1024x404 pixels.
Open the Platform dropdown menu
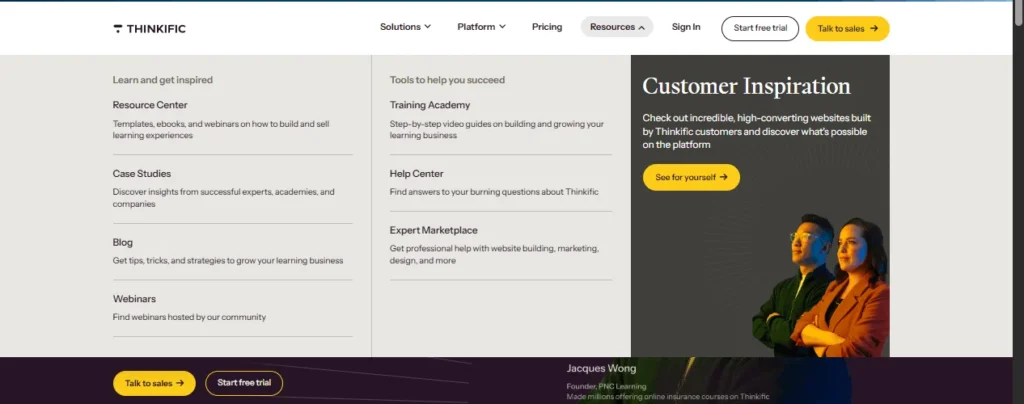pyautogui.click(x=481, y=27)
